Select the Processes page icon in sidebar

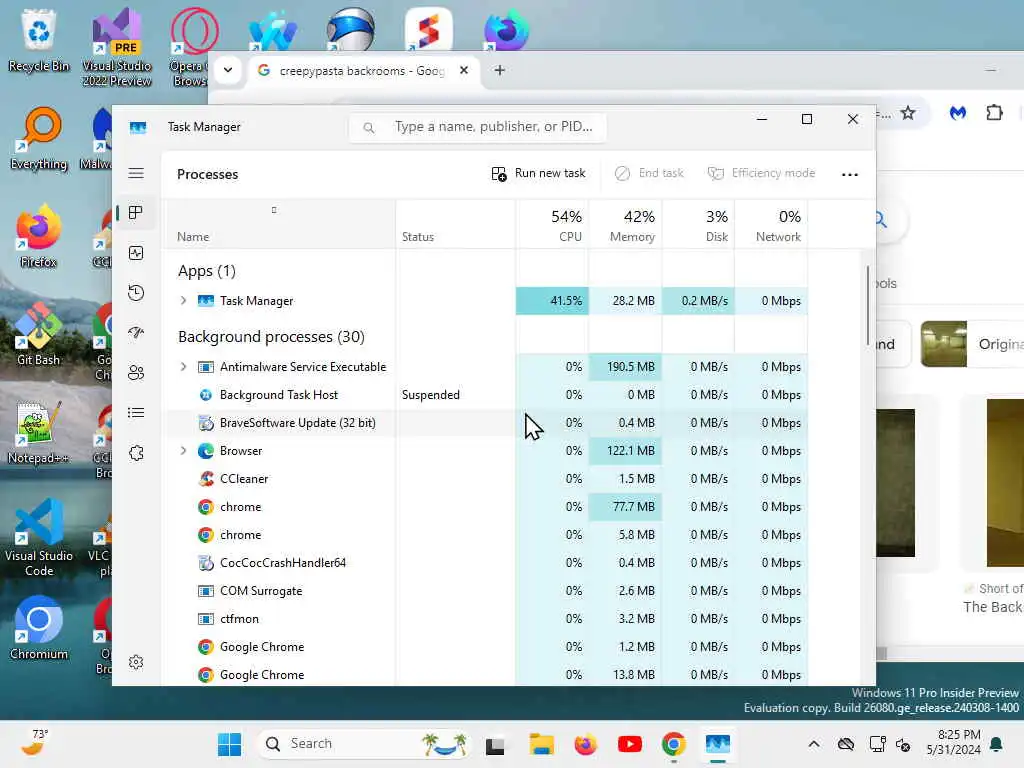pos(136,213)
